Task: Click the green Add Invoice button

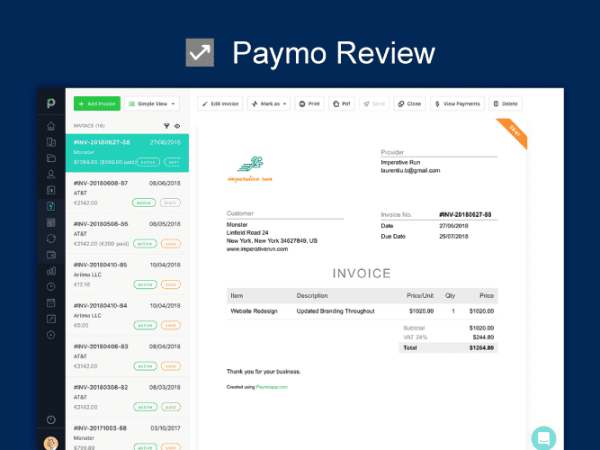Action: [x=97, y=103]
